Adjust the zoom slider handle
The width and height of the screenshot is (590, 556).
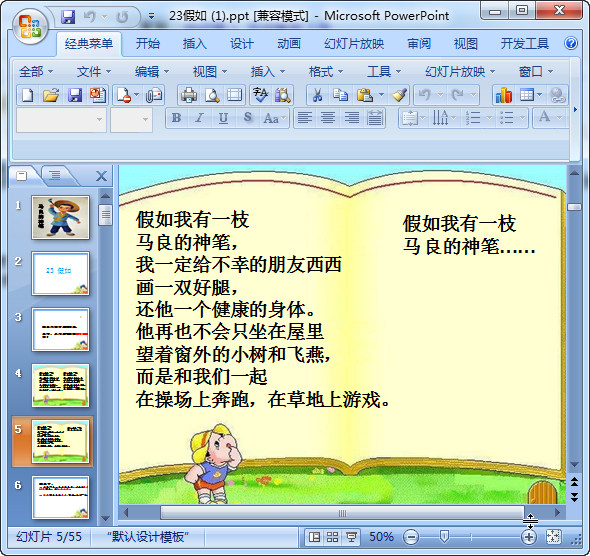tap(444, 536)
